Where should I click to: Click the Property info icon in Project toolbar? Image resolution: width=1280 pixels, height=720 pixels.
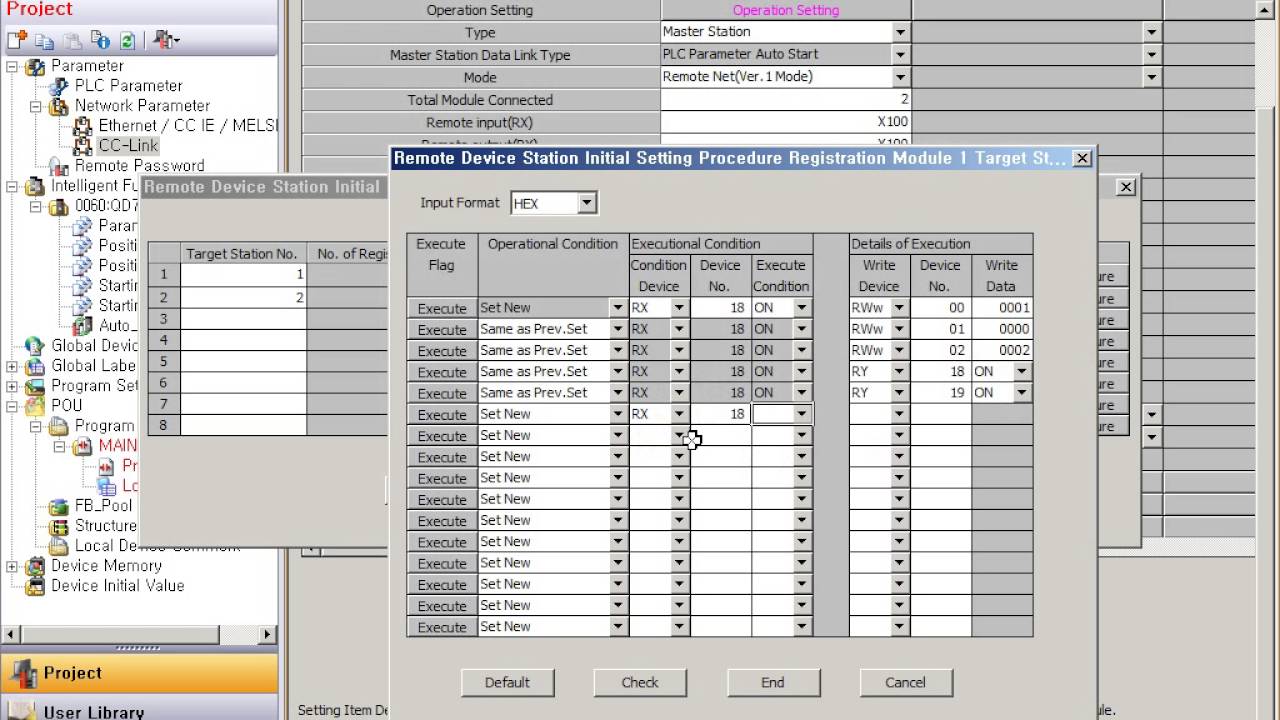click(x=100, y=40)
